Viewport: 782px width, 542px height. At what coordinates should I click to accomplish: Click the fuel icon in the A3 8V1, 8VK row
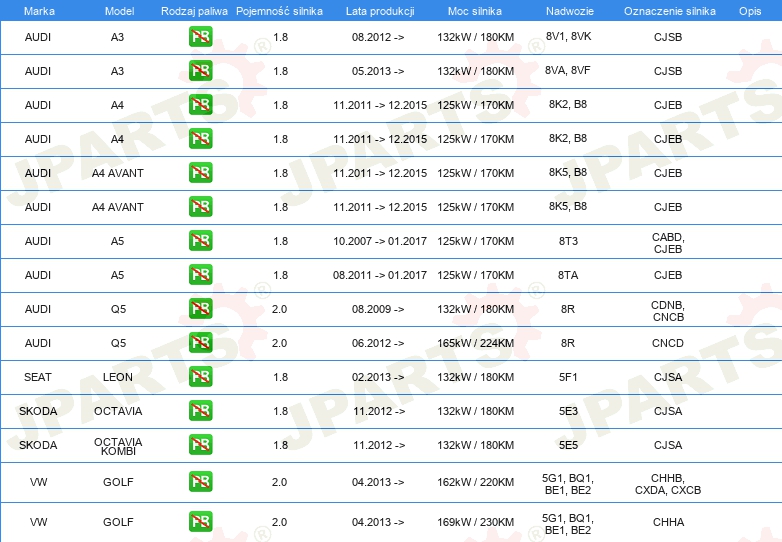[200, 37]
